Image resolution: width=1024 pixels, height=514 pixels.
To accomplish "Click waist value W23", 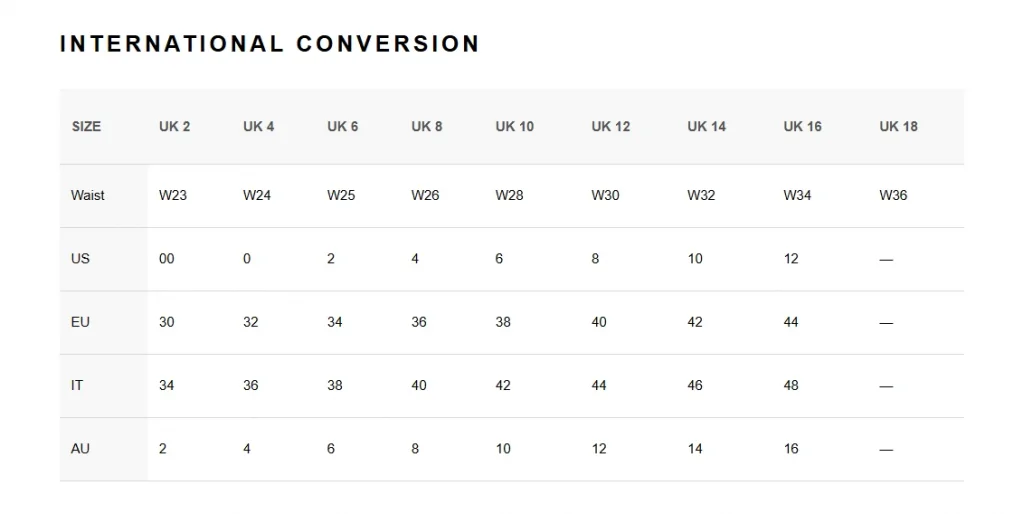I will coord(173,195).
